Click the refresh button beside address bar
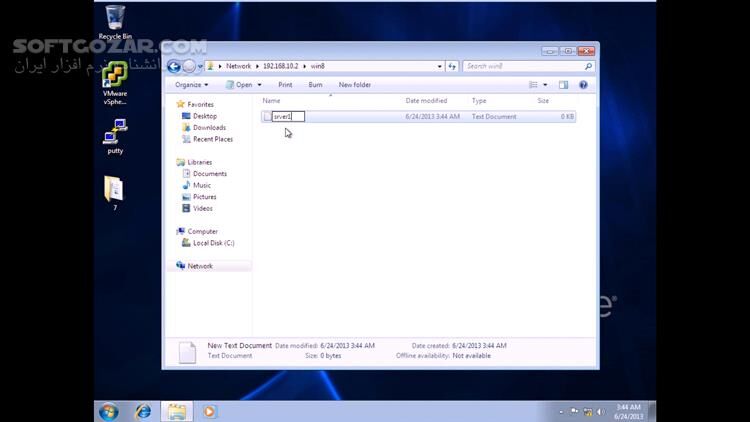 coord(452,66)
